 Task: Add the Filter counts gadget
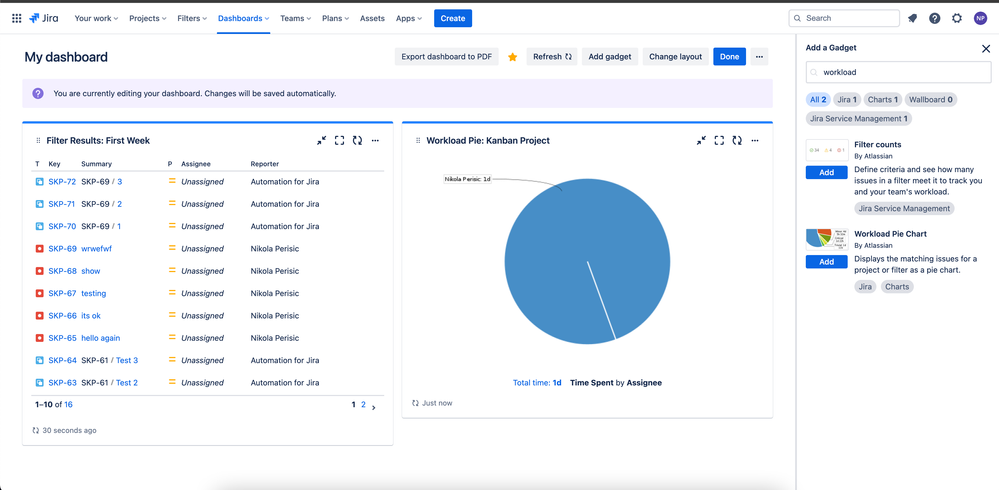[x=826, y=173]
